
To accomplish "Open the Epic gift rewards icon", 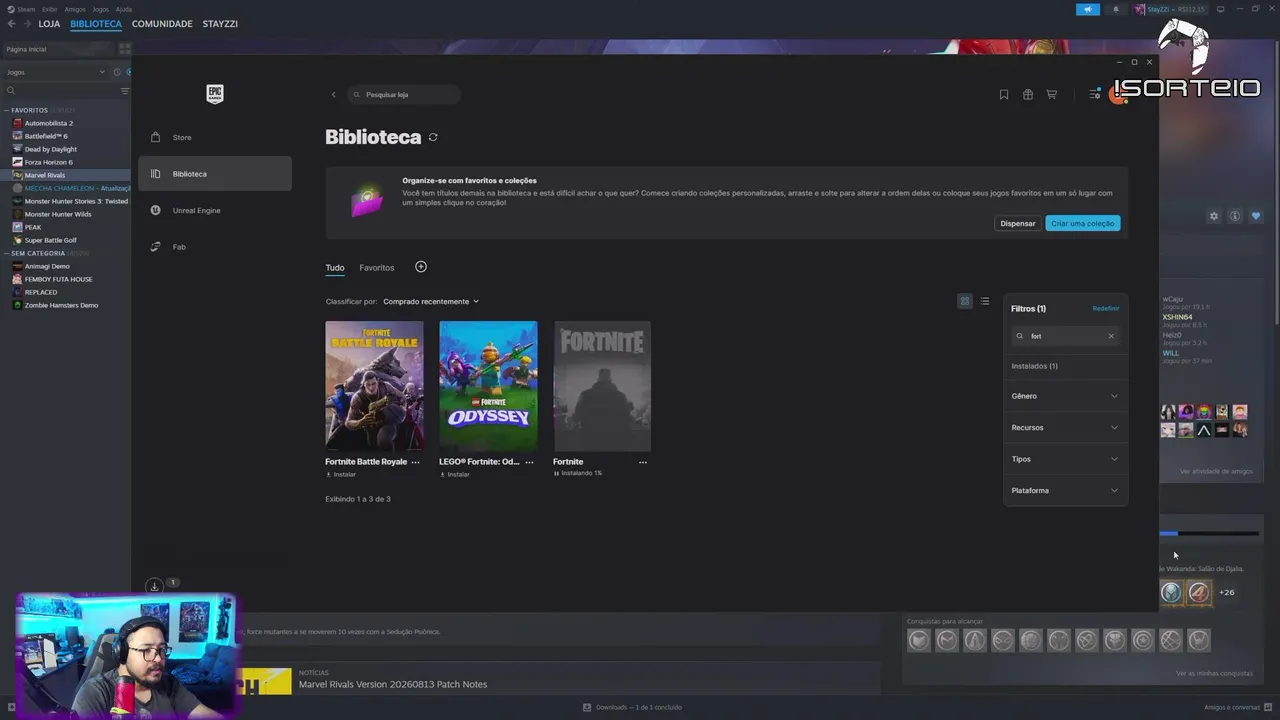I will click(x=1028, y=95).
